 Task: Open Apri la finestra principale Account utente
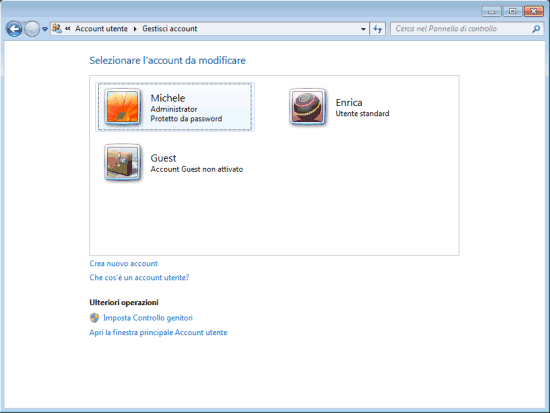[x=158, y=332]
